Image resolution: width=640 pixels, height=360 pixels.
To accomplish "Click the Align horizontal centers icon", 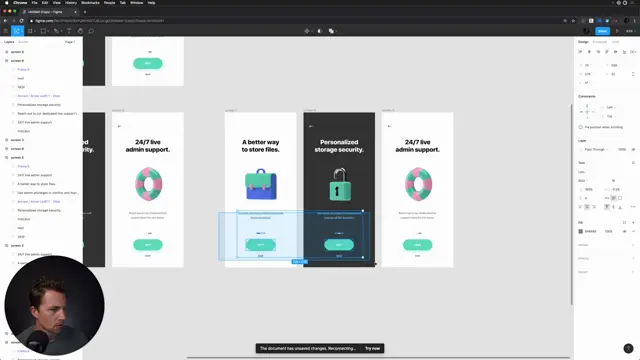I will click(x=589, y=52).
